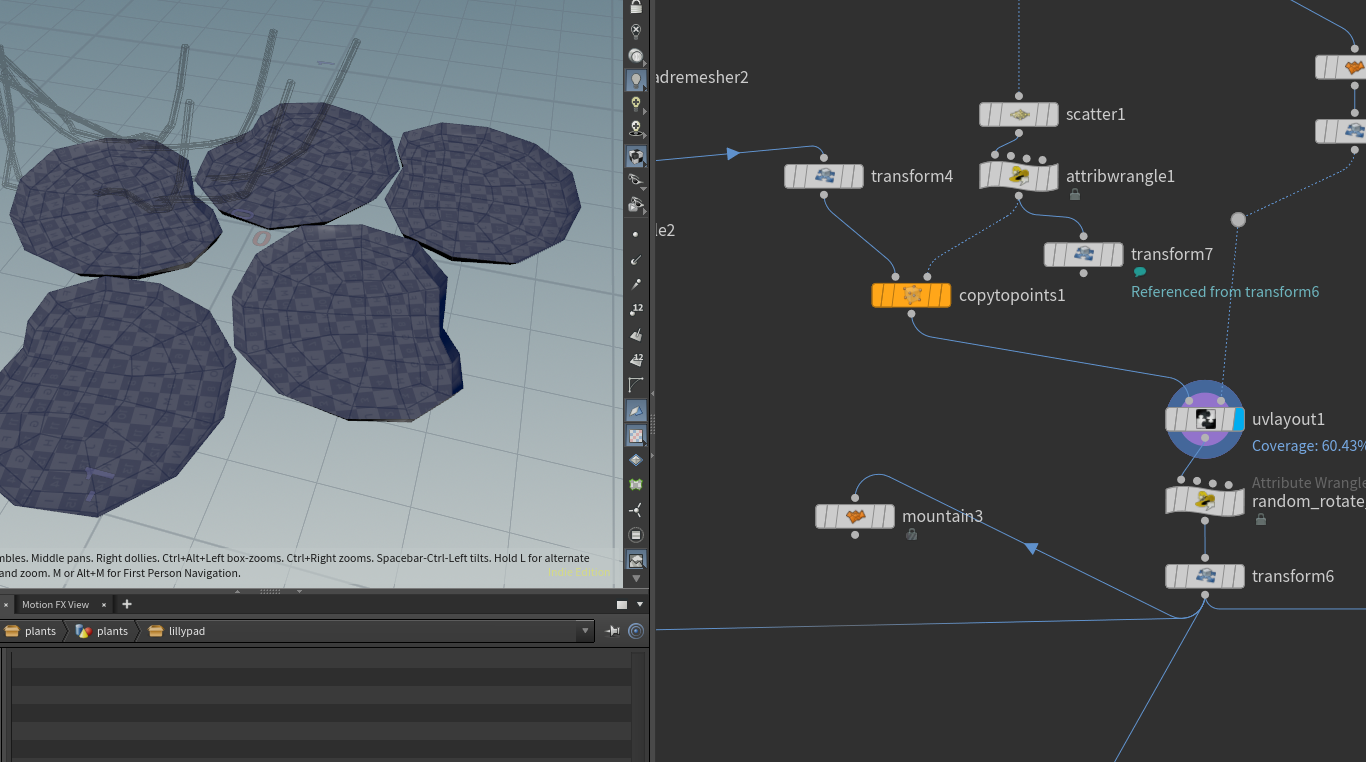
Task: Click the lock icon under attribwrangle1
Action: click(1075, 195)
